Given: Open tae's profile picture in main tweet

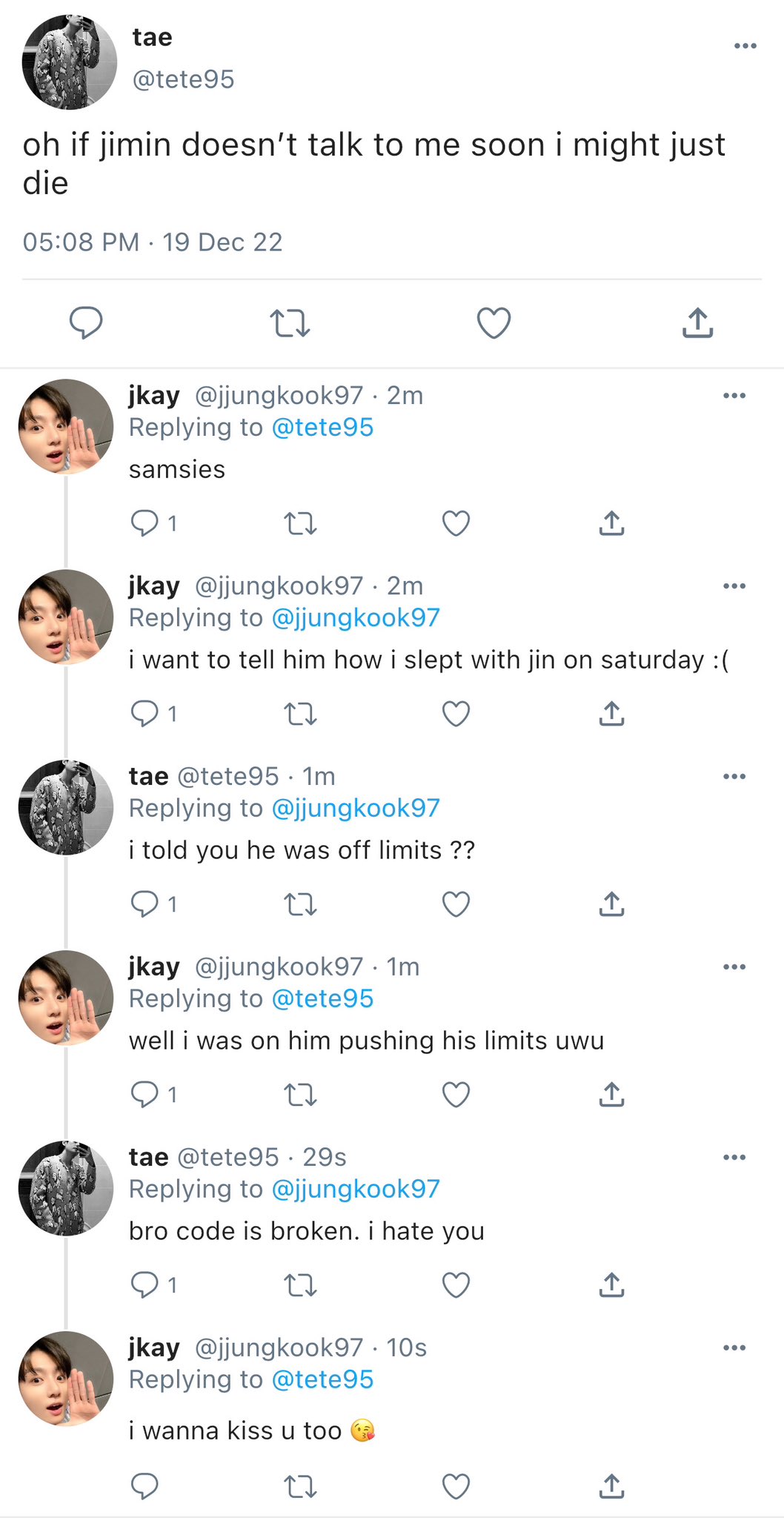Looking at the screenshot, I should 70,62.
